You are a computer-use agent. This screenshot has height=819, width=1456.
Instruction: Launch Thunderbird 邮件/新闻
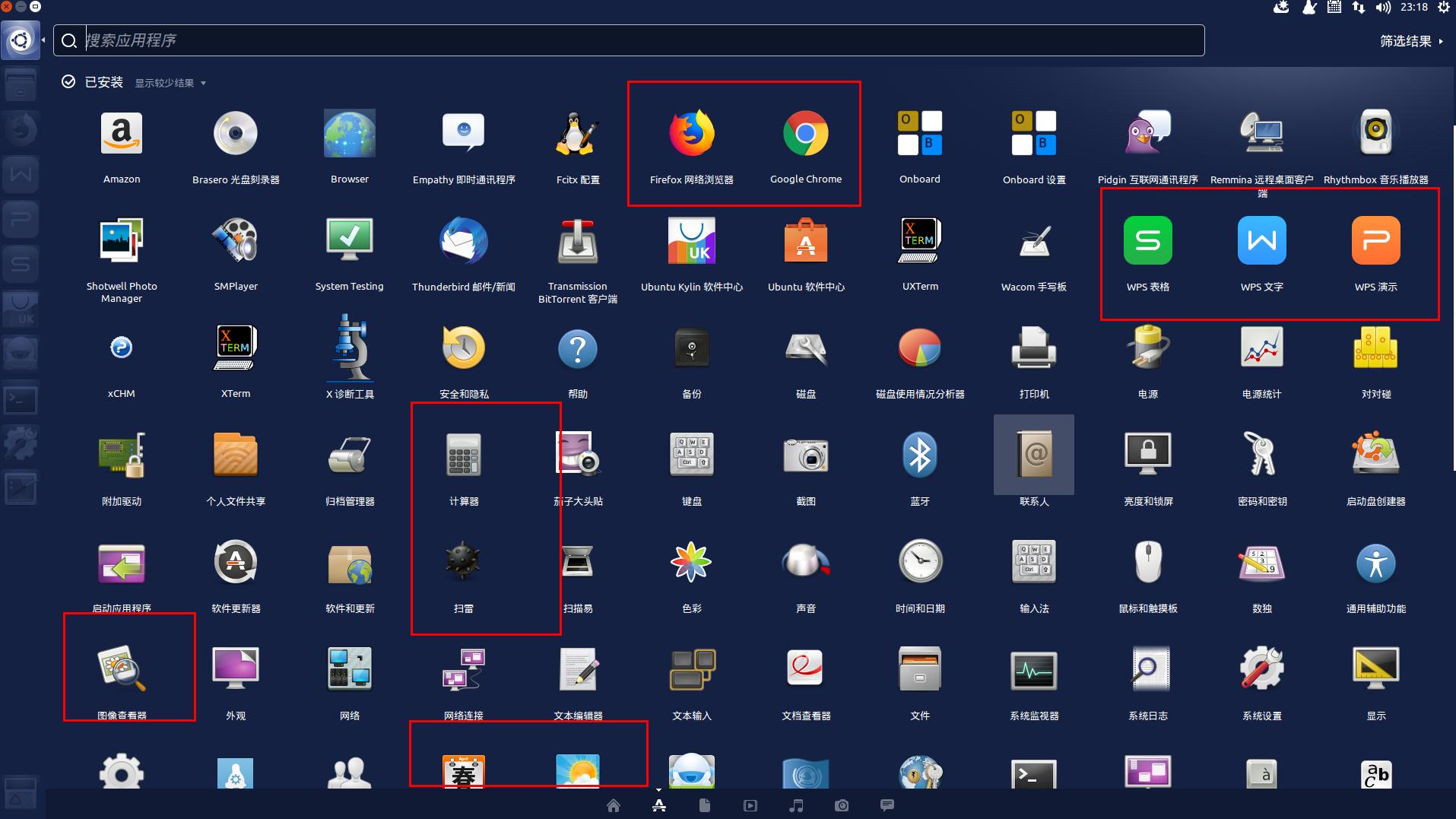click(x=464, y=241)
